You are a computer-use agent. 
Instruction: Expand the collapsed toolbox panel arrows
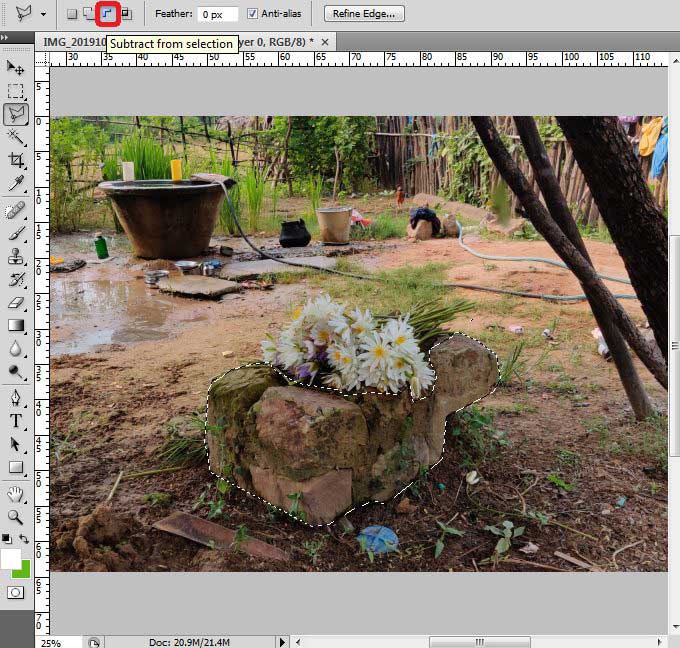[4, 37]
